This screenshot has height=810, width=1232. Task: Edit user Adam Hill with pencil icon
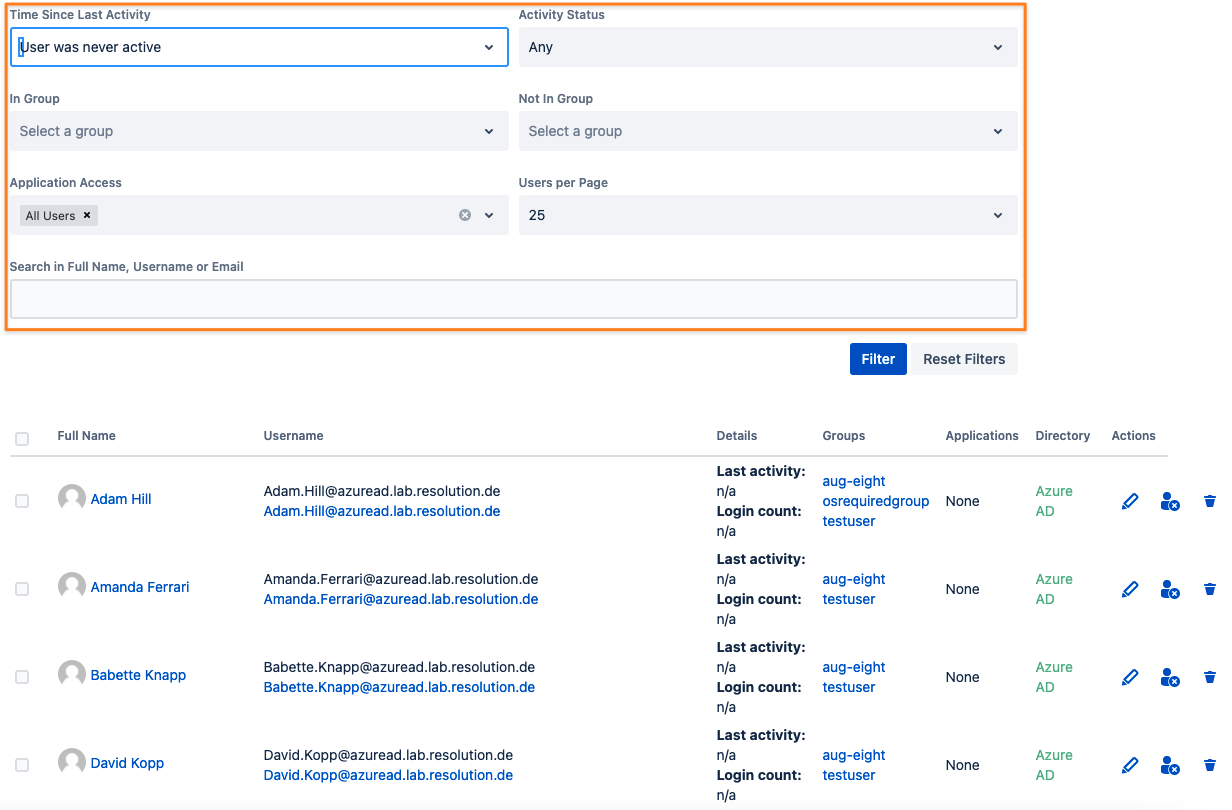point(1130,501)
